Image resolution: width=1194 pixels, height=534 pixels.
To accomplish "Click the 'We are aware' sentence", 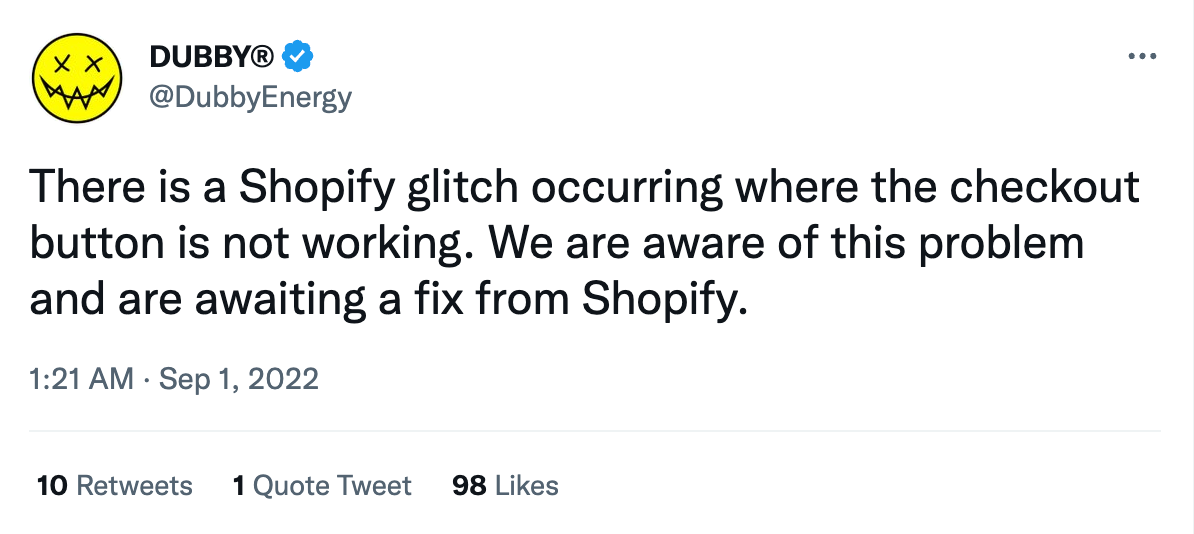I will [x=787, y=244].
